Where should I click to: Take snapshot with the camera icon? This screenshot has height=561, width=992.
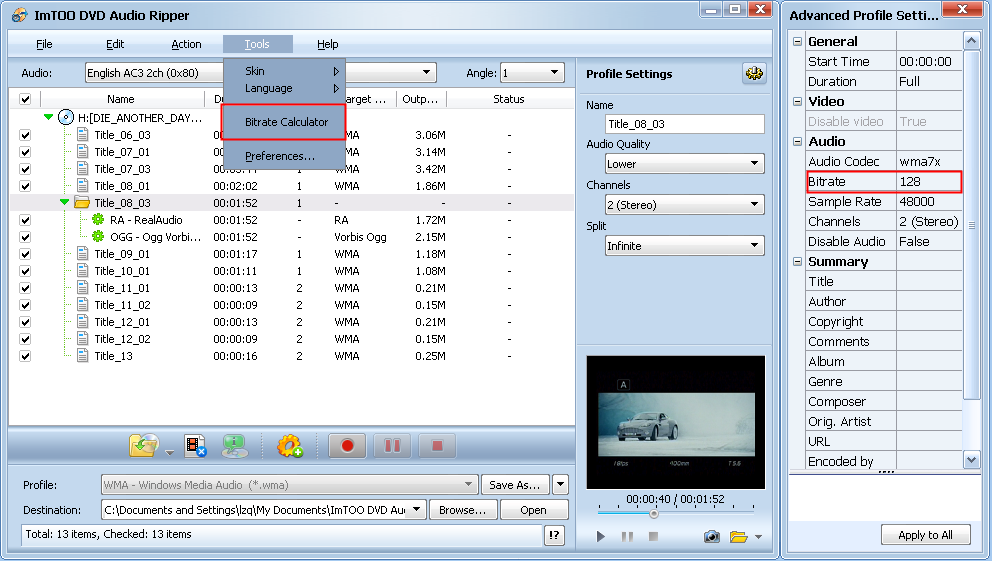pos(712,536)
